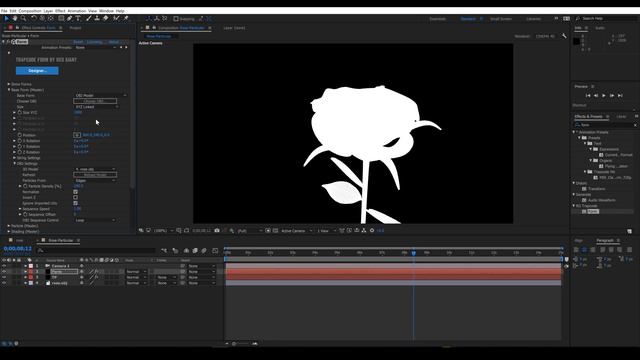The width and height of the screenshot is (640, 360).
Task: Select the Puppet Pin tool
Action: (126, 18)
